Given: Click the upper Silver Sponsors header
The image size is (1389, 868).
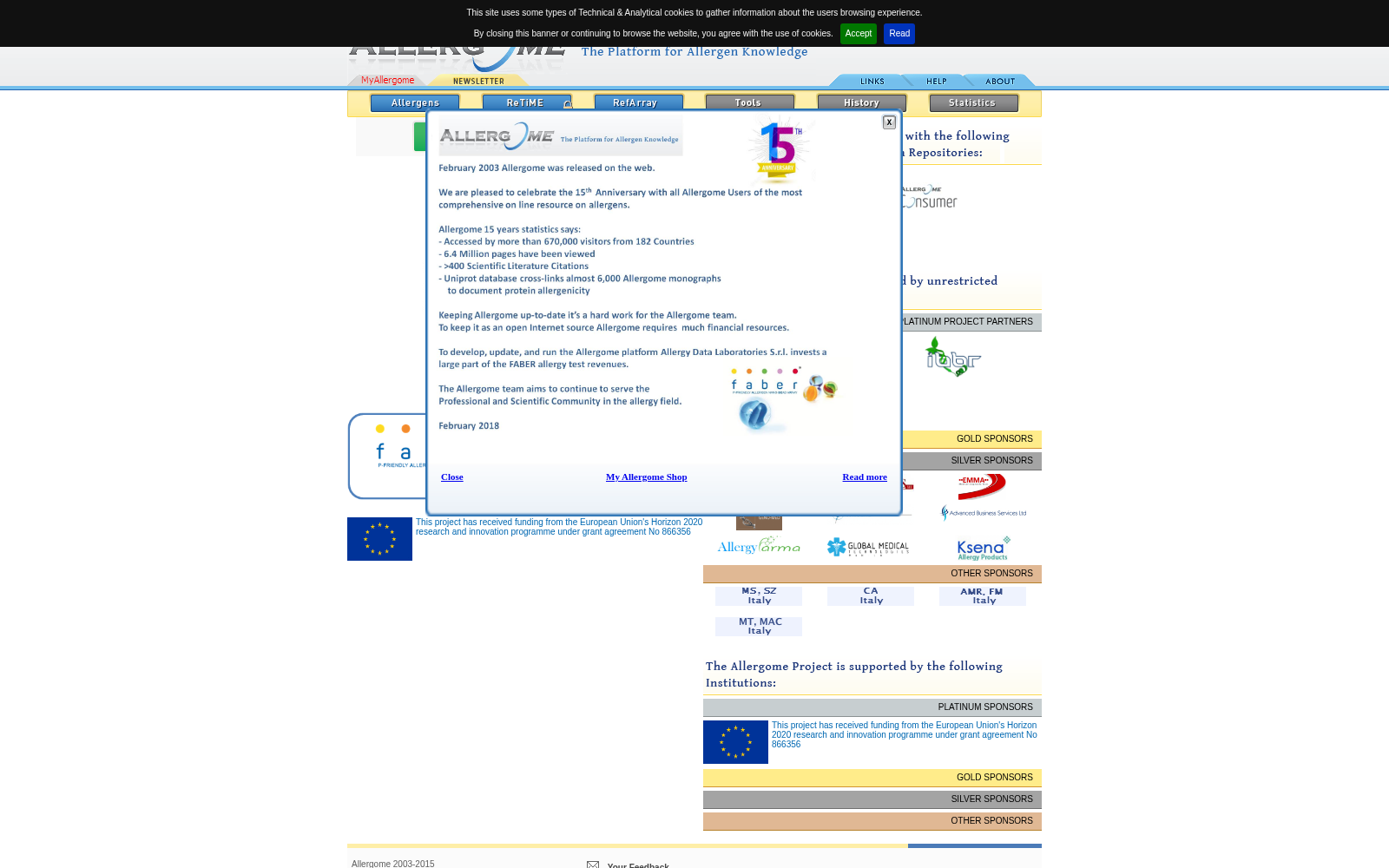Looking at the screenshot, I should click(x=971, y=461).
